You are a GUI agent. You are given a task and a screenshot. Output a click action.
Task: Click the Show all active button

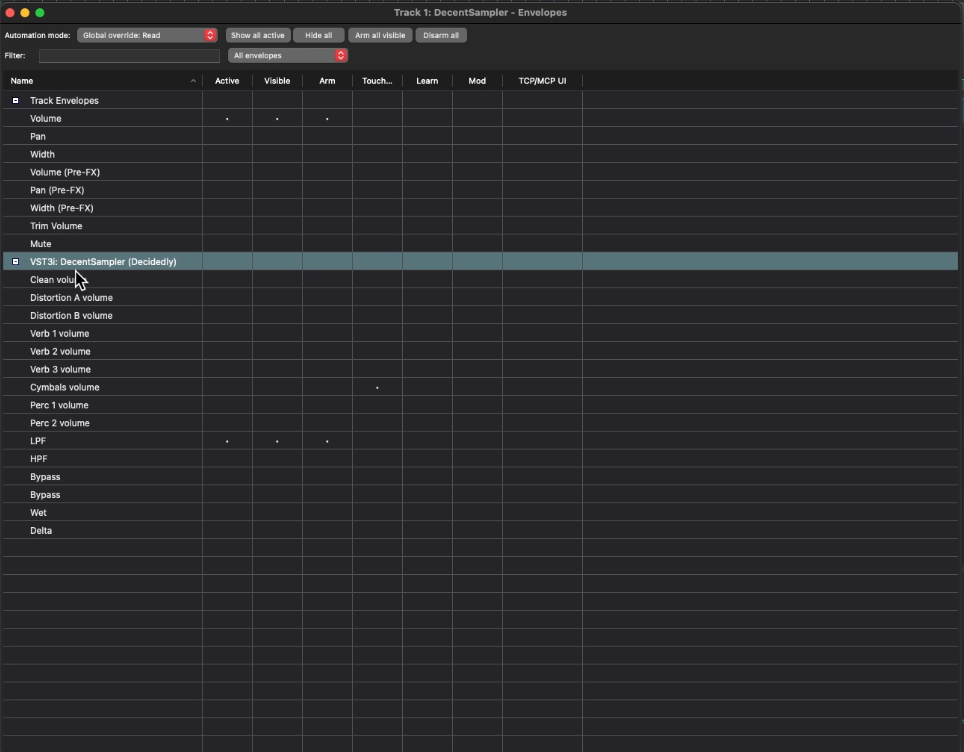tap(257, 34)
